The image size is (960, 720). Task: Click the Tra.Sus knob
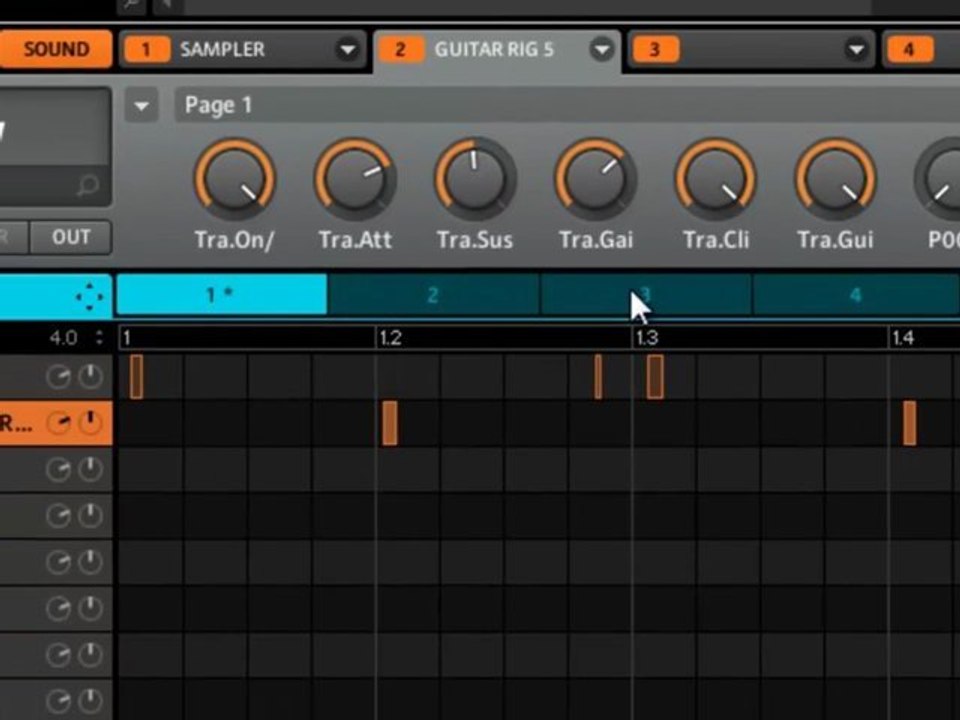(475, 179)
